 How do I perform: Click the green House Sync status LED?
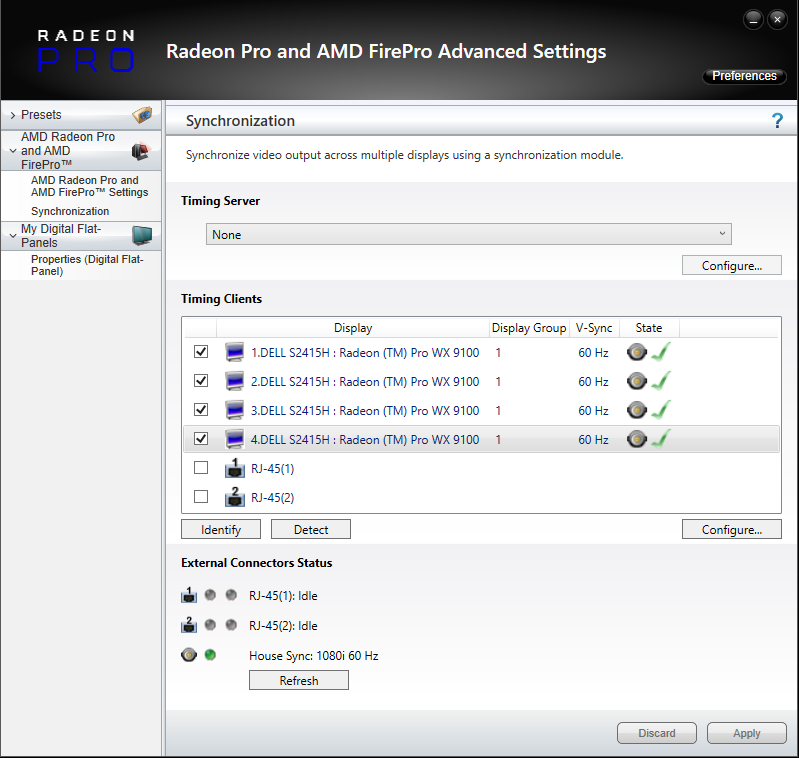click(210, 655)
